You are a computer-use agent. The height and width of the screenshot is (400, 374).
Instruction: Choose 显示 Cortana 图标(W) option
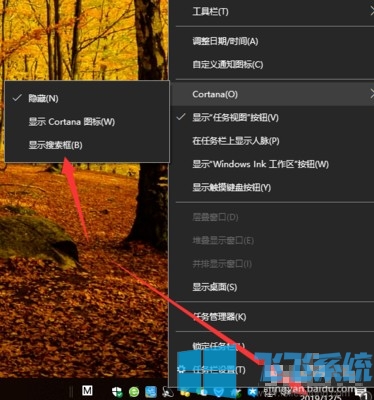pos(87,122)
